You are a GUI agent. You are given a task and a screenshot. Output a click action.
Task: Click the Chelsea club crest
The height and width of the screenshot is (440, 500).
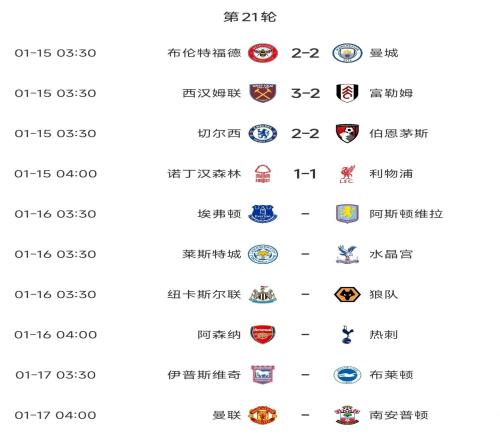click(x=263, y=133)
